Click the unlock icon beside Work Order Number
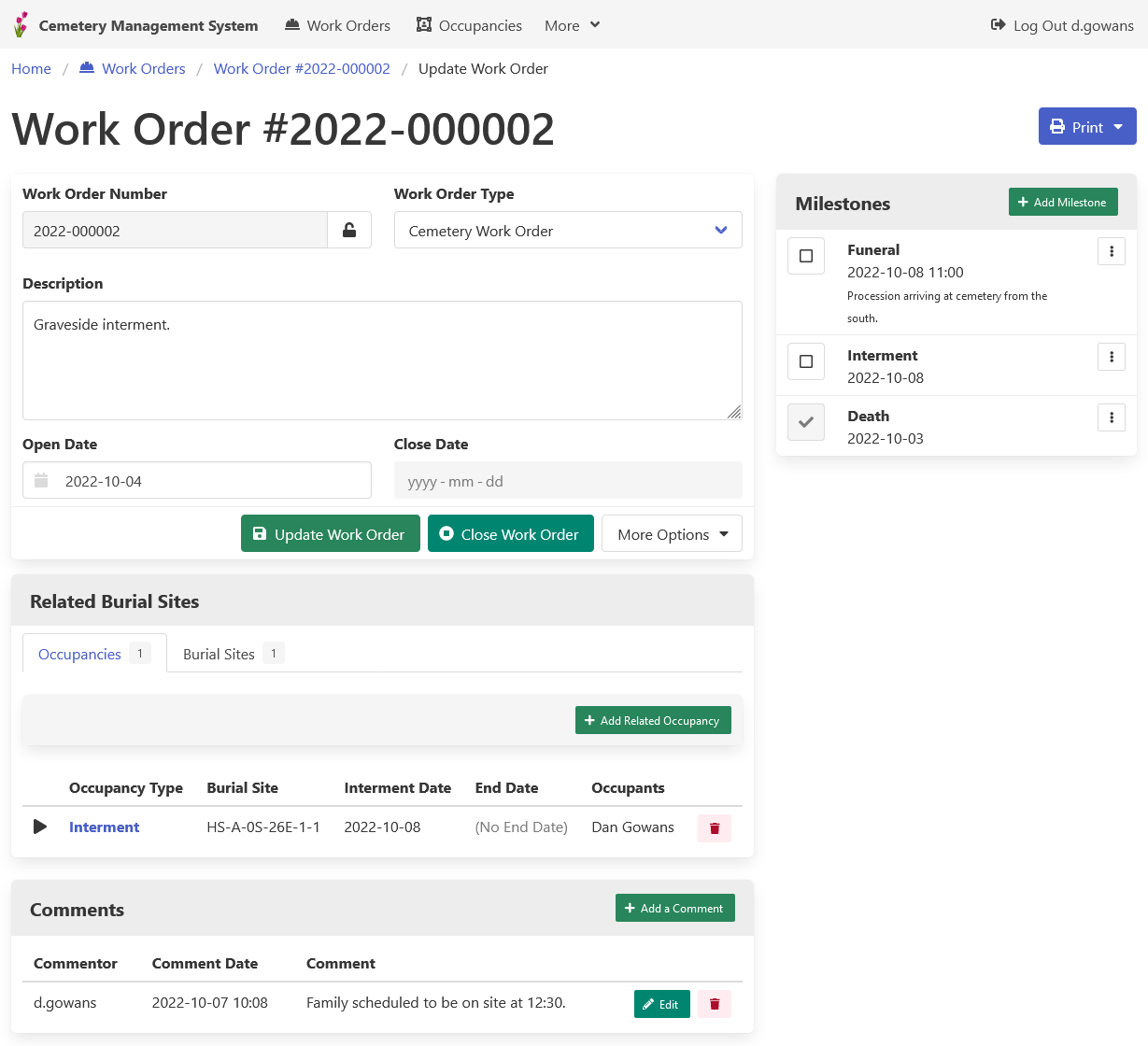1148x1046 pixels. [349, 230]
